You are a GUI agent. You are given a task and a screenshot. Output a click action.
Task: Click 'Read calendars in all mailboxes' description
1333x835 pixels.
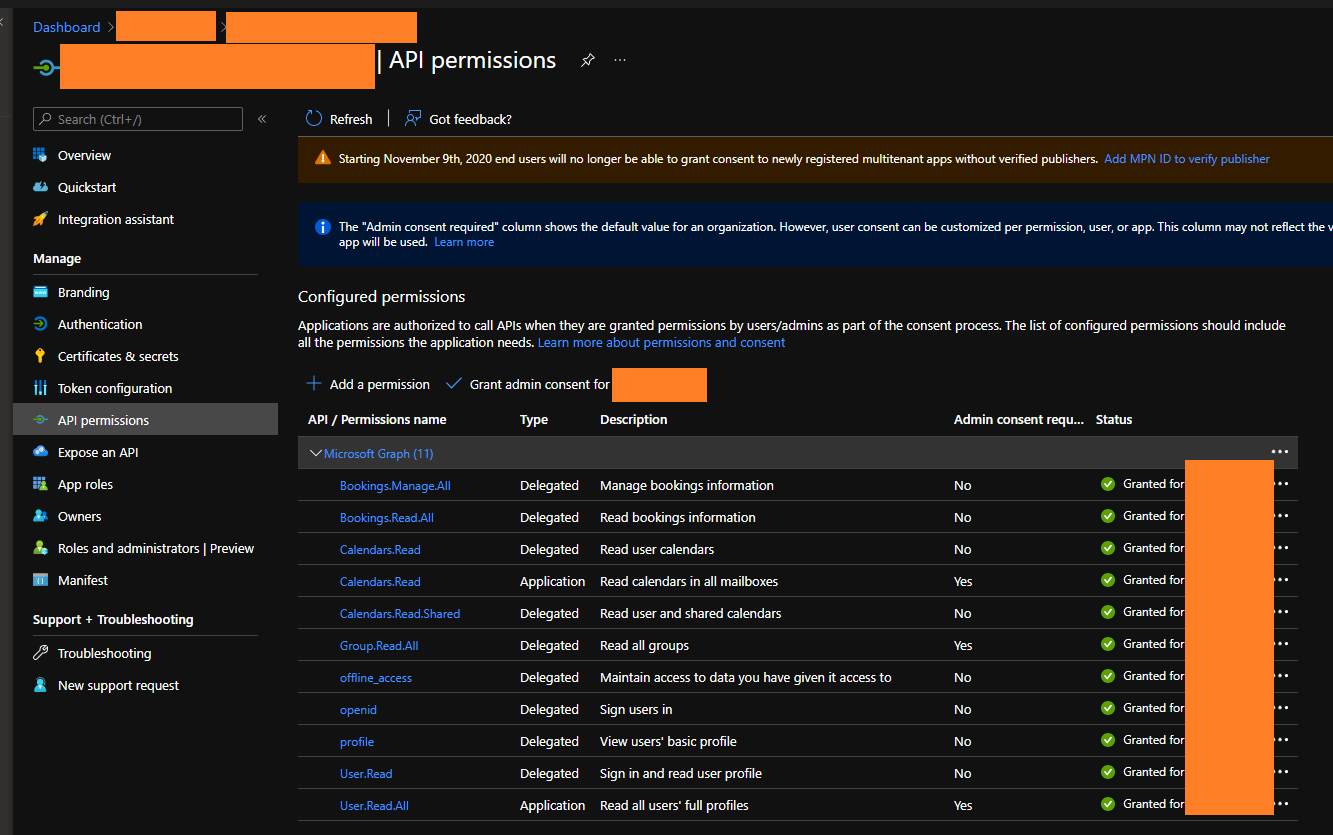(689, 581)
